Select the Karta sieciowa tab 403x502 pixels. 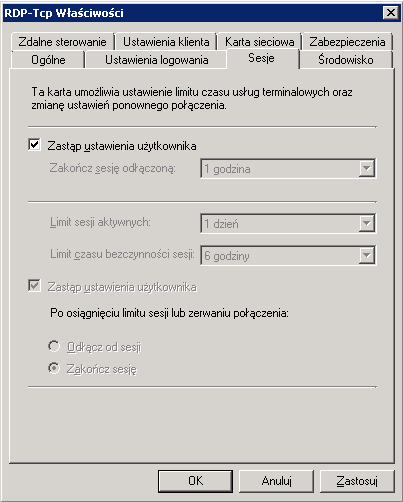(x=260, y=42)
